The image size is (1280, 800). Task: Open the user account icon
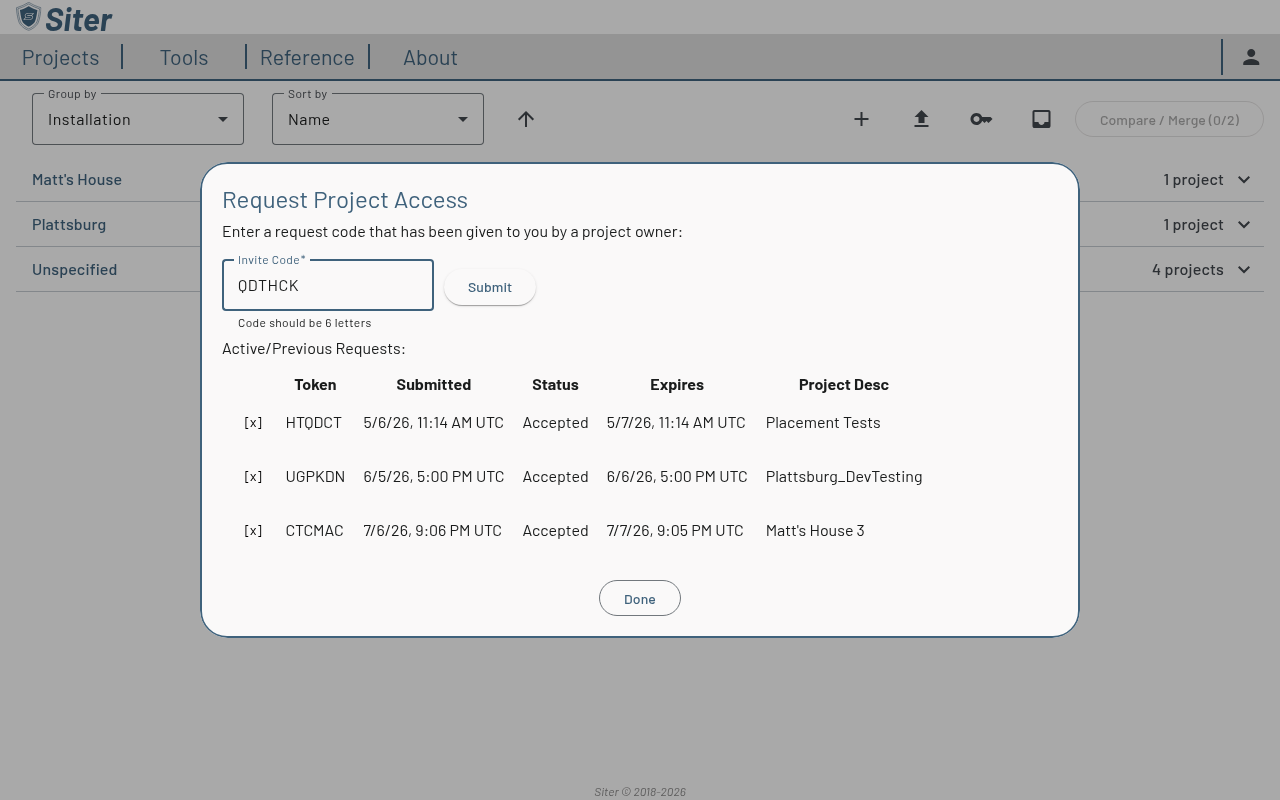(x=1251, y=57)
